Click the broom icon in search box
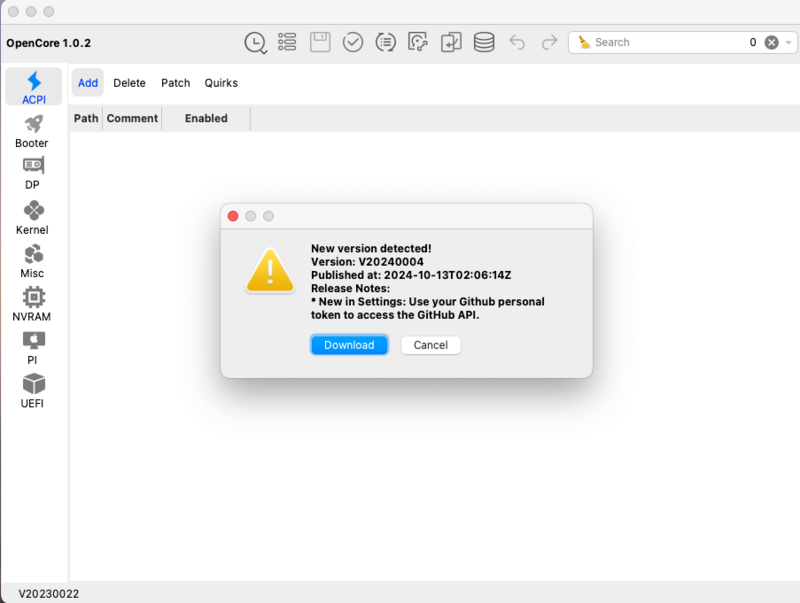The width and height of the screenshot is (800, 603). (584, 42)
